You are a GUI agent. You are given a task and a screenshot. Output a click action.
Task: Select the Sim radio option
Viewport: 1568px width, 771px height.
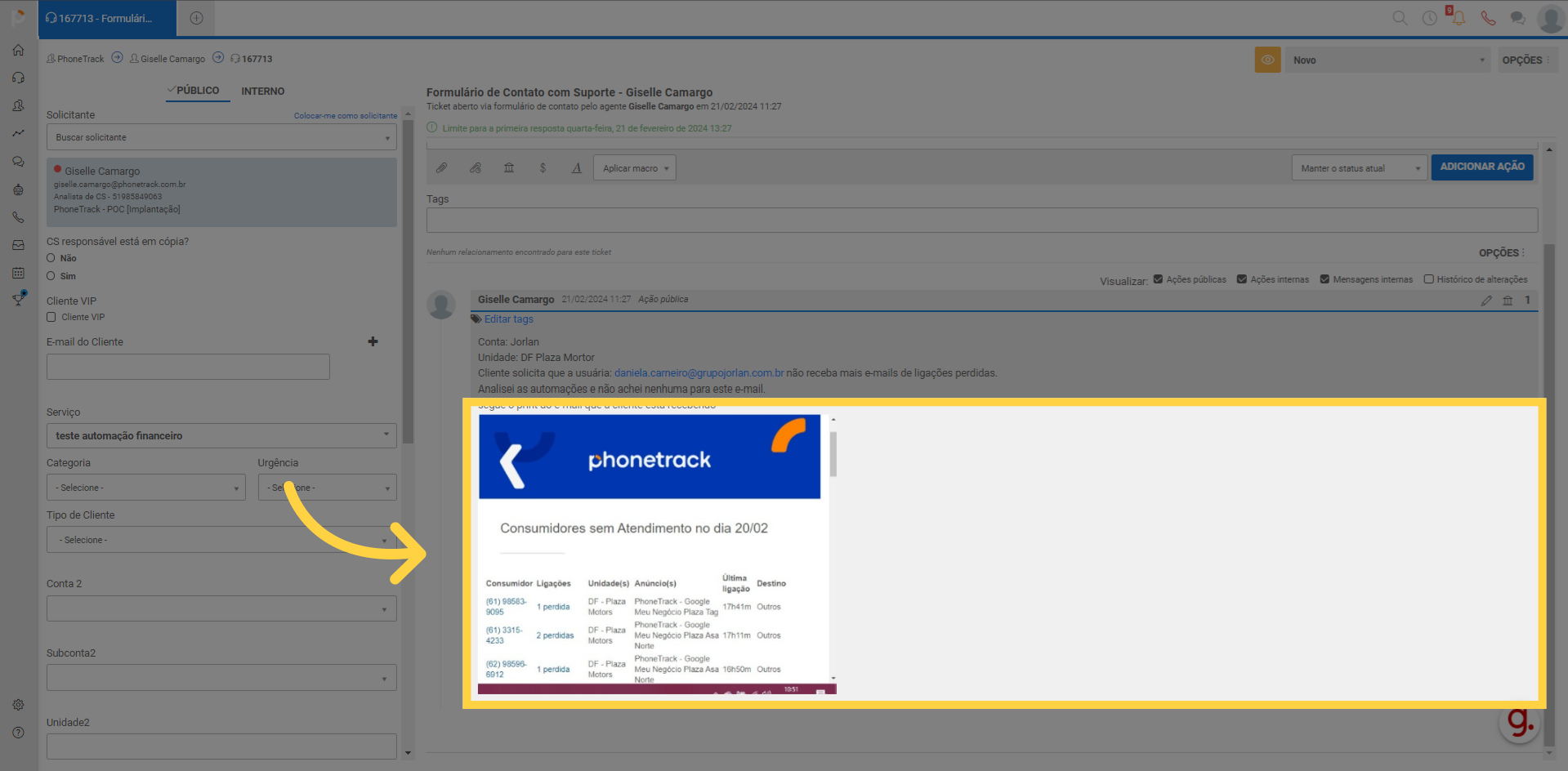point(51,276)
